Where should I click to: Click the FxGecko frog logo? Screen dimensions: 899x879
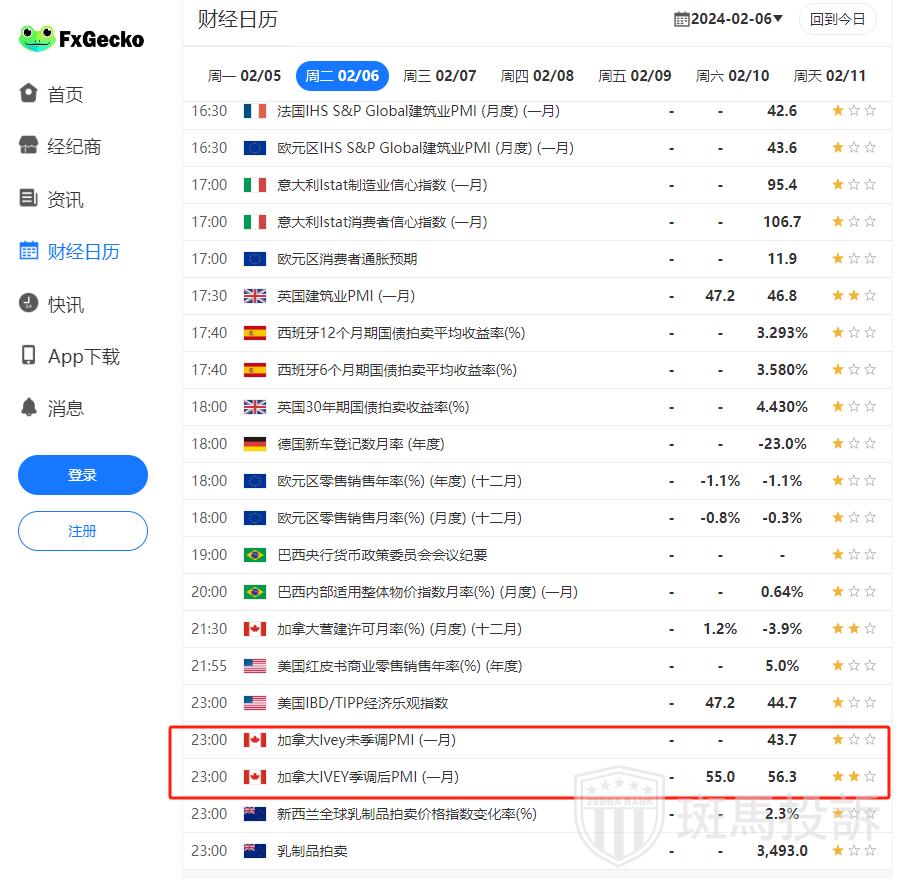(37, 39)
